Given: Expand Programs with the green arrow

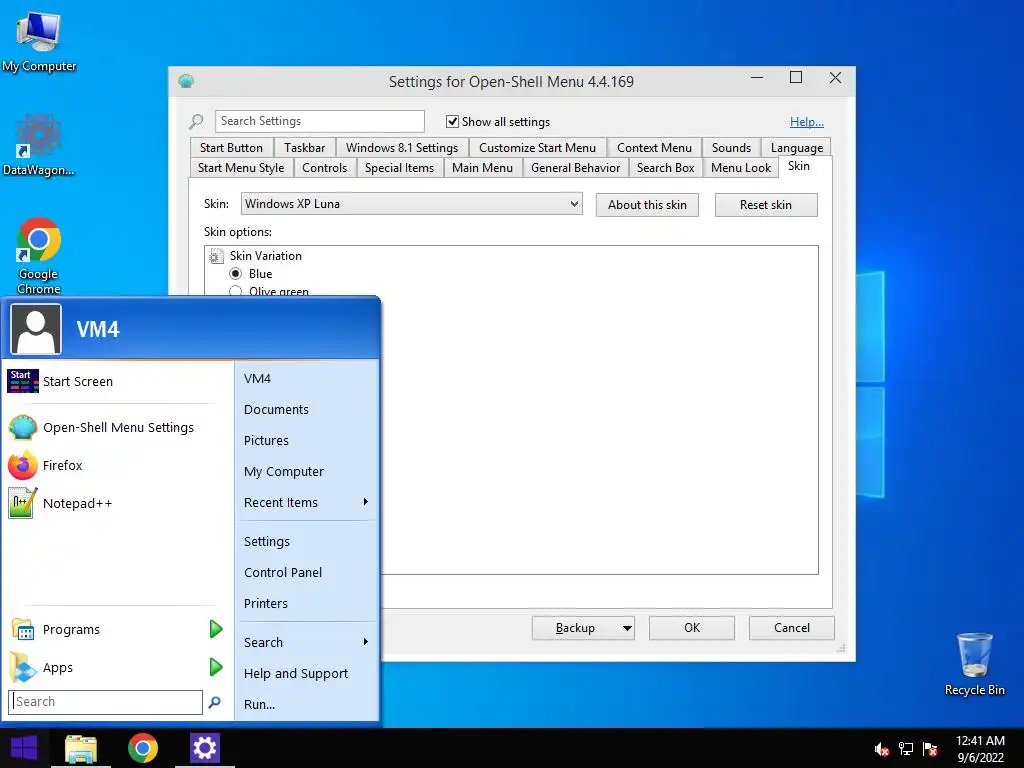Looking at the screenshot, I should coord(216,629).
